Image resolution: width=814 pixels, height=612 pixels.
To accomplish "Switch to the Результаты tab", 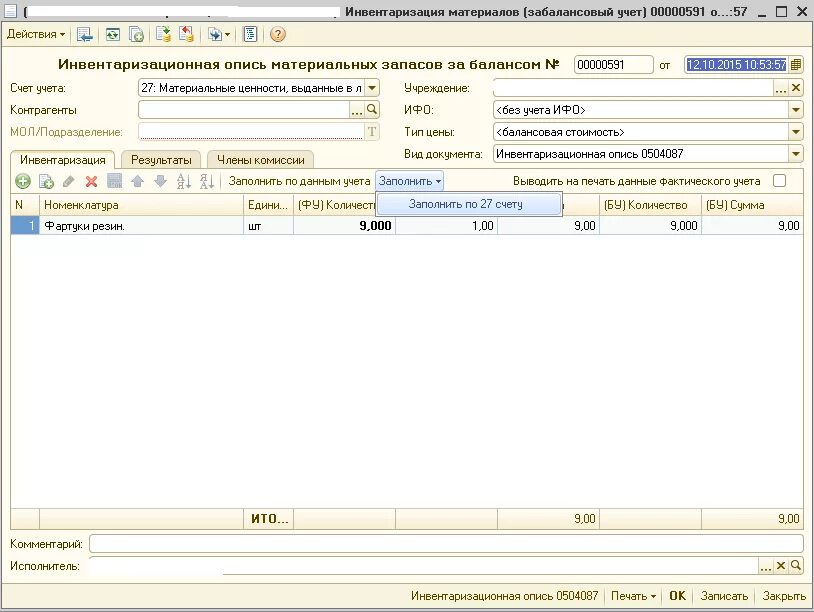I will (161, 160).
